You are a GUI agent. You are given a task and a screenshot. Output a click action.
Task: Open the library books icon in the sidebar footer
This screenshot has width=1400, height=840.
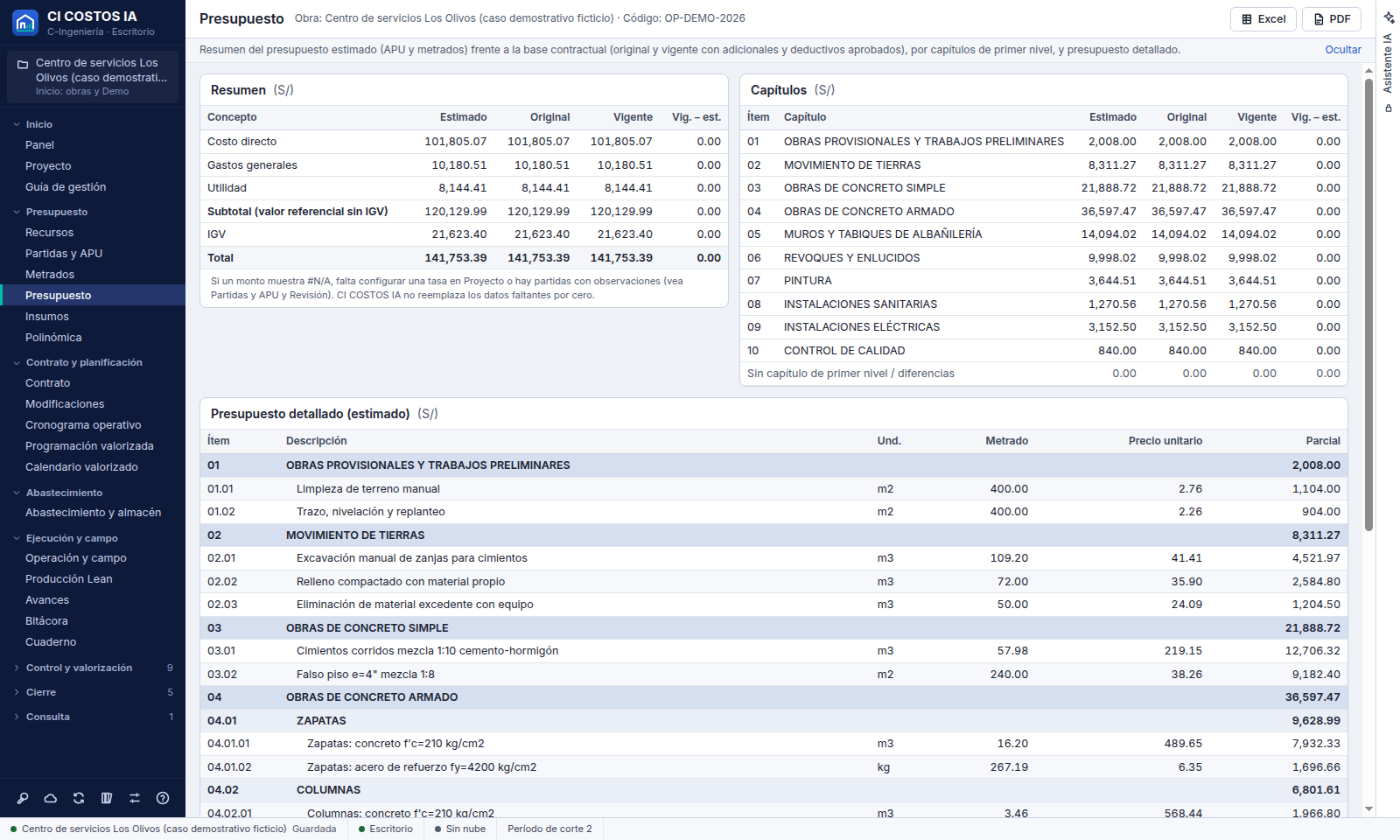pos(107,798)
